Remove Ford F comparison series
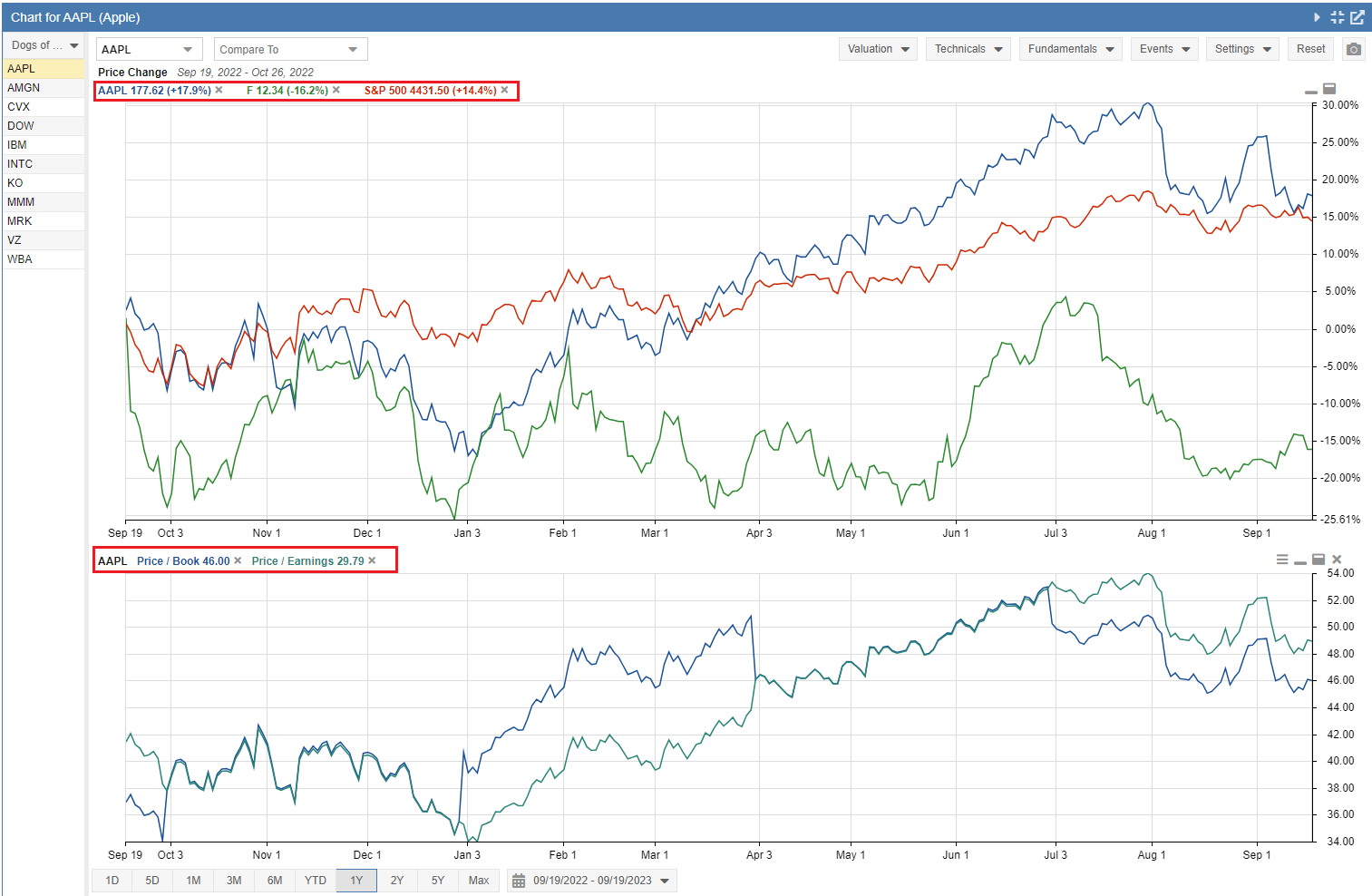Image resolution: width=1372 pixels, height=896 pixels. (x=336, y=90)
